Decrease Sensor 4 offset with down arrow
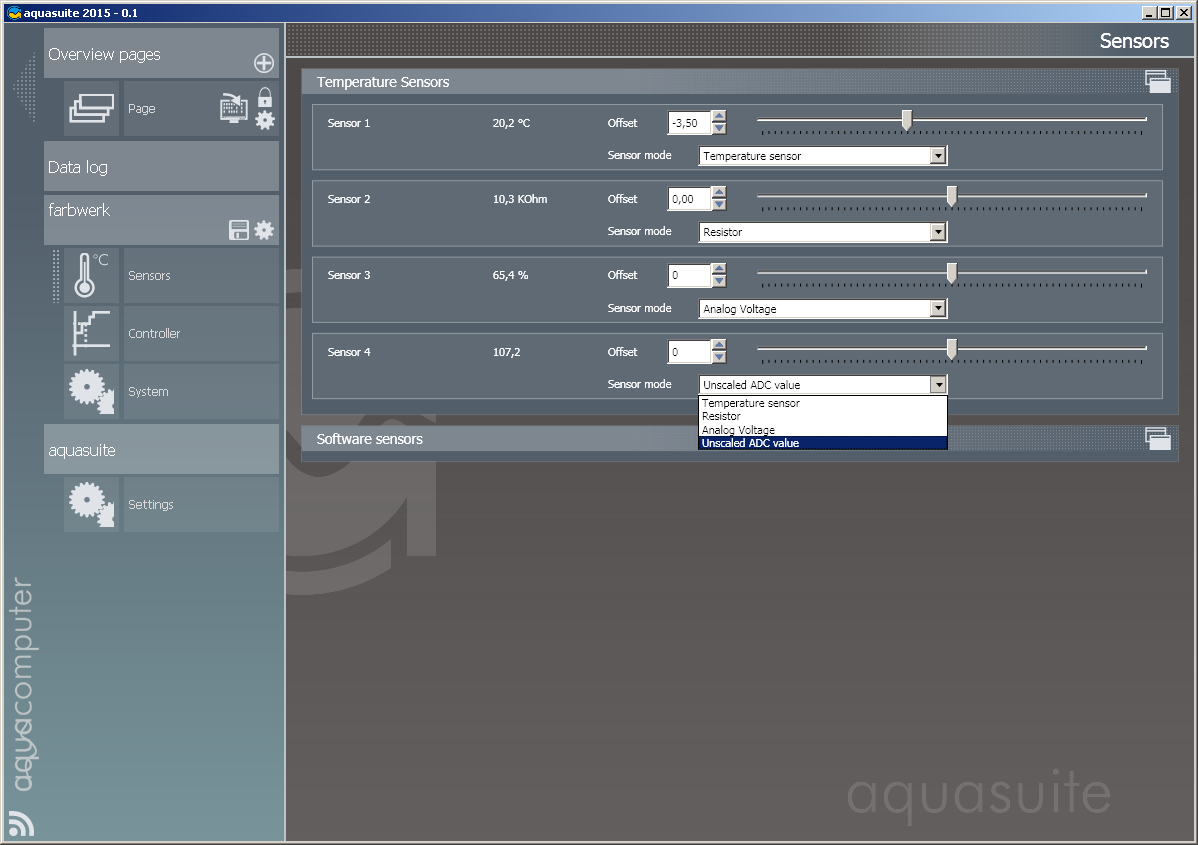Image resolution: width=1198 pixels, height=845 pixels. coord(719,358)
